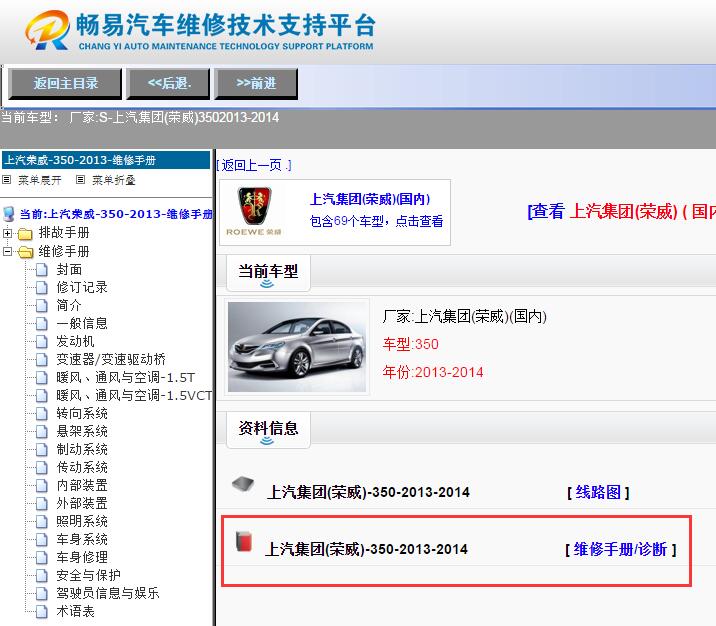Click the 年份:2013-2014 text
The height and width of the screenshot is (626, 716).
[x=433, y=372]
